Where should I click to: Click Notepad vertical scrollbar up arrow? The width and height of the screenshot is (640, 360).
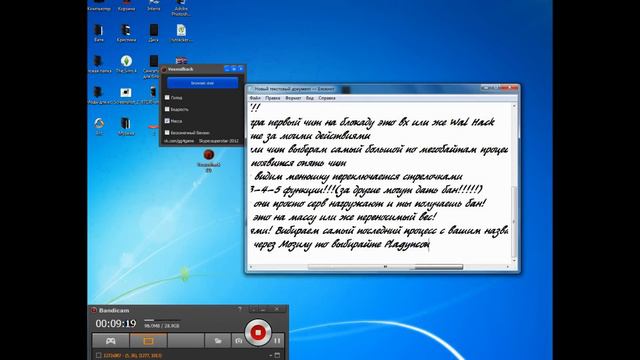514,106
